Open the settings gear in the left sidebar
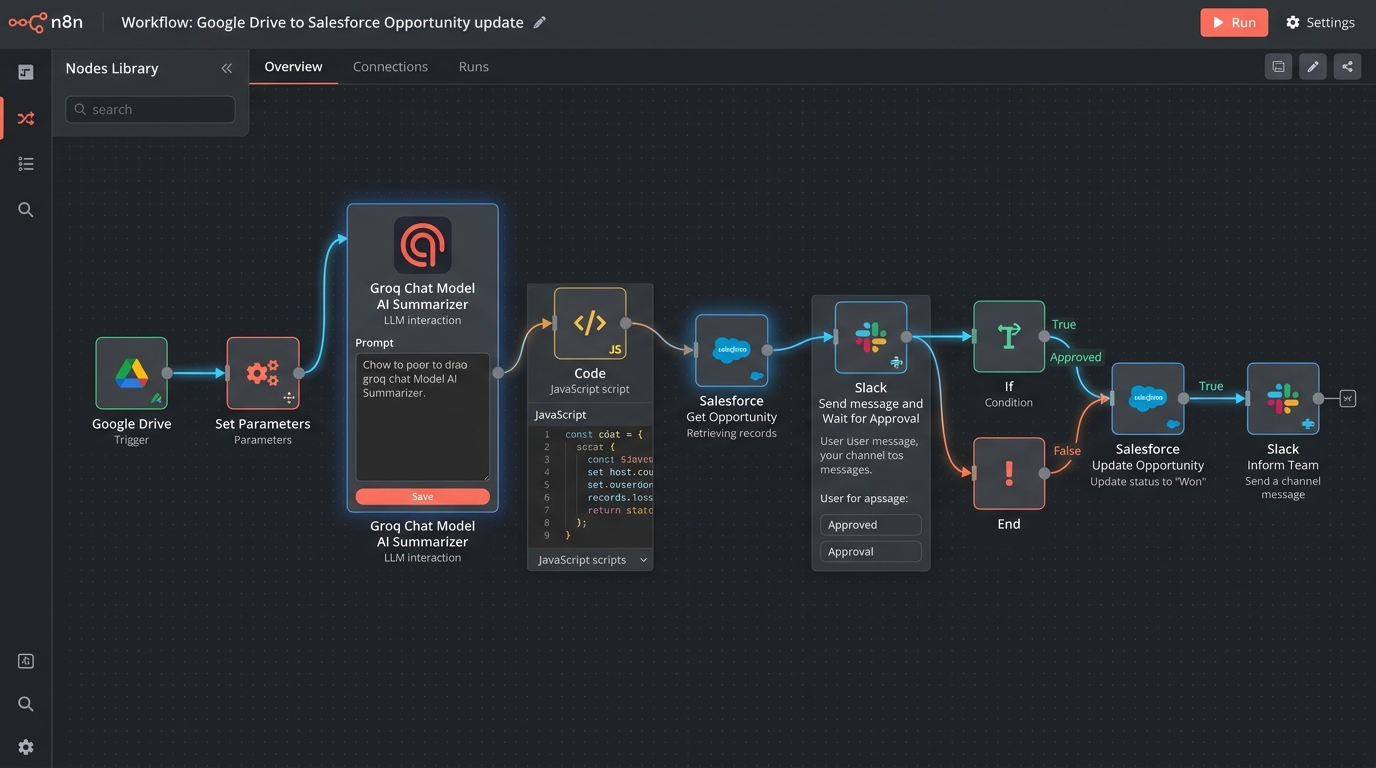Image resolution: width=1376 pixels, height=768 pixels. (26, 747)
